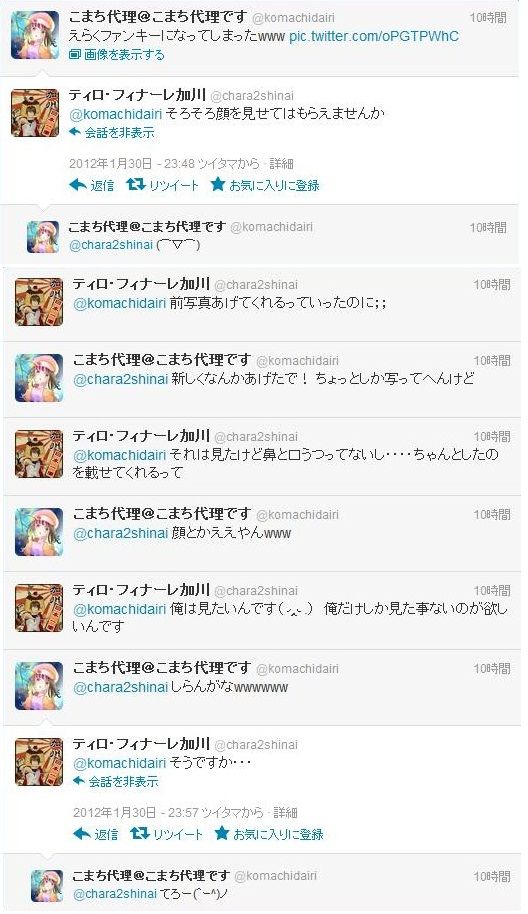This screenshot has height=914, width=528.
Task: Open komachidairi's avatar in the topmost tweet
Action: pyautogui.click(x=35, y=35)
